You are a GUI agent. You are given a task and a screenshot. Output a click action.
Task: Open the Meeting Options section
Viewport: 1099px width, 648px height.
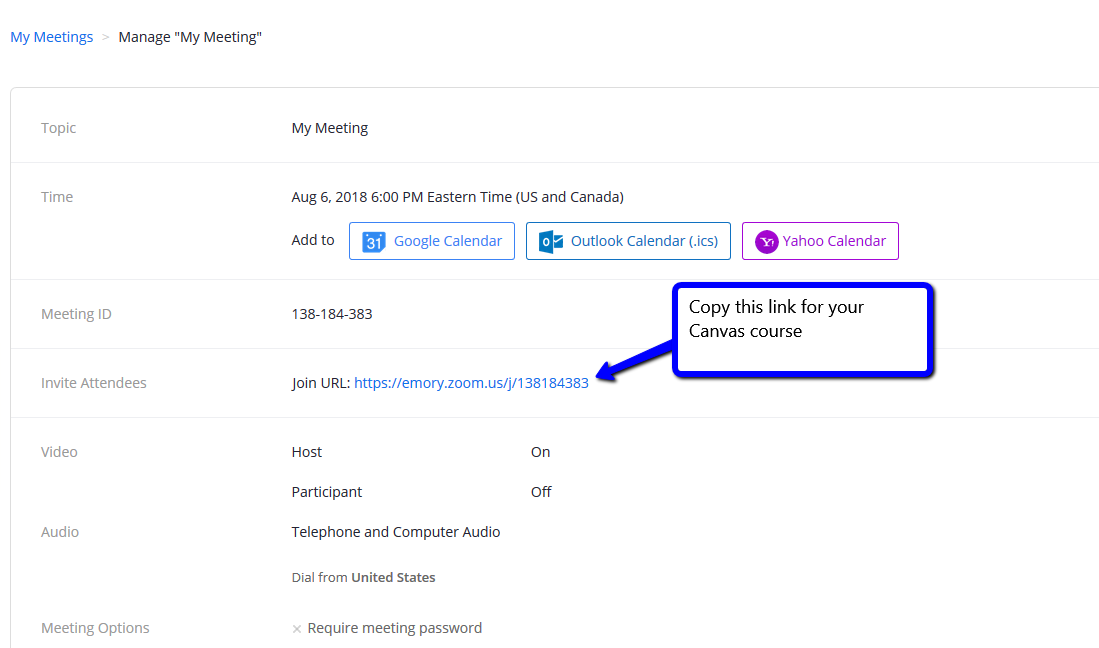(95, 627)
